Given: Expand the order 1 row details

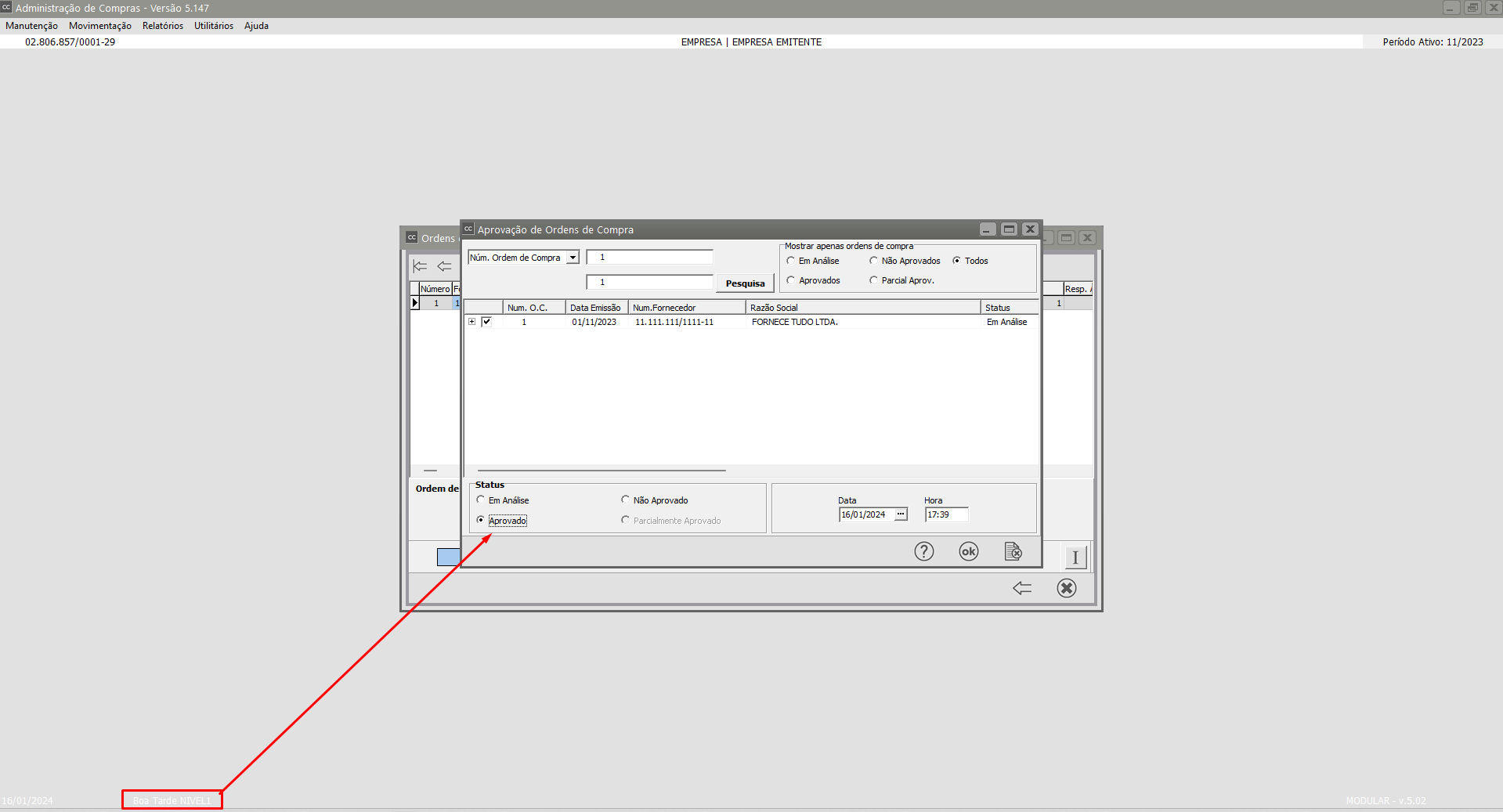Looking at the screenshot, I should (x=471, y=322).
